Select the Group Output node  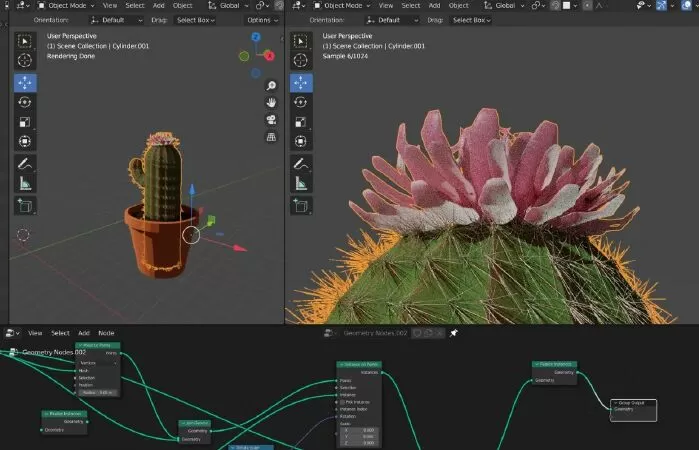coord(633,410)
